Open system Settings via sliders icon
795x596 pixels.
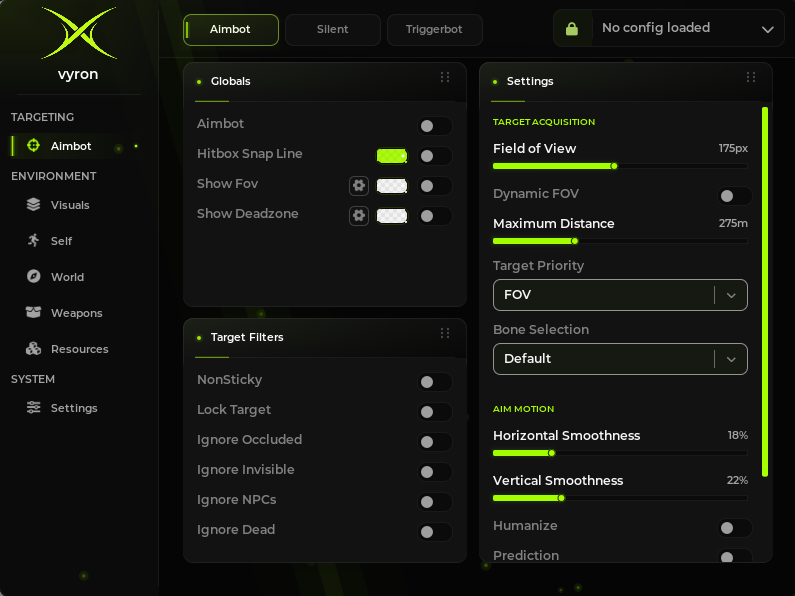pyautogui.click(x=33, y=407)
